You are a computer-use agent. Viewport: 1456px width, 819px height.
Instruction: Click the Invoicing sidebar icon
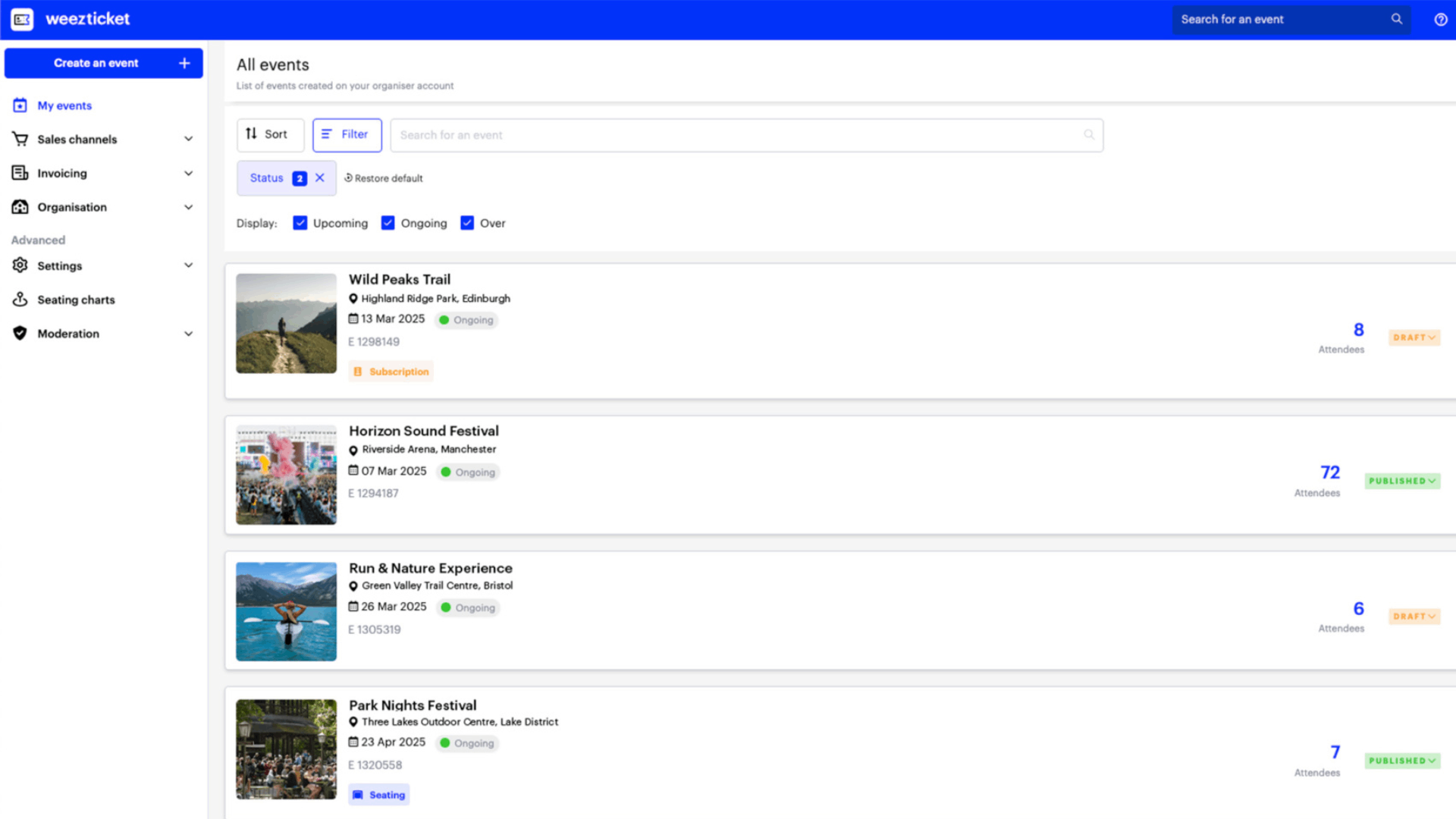[20, 173]
